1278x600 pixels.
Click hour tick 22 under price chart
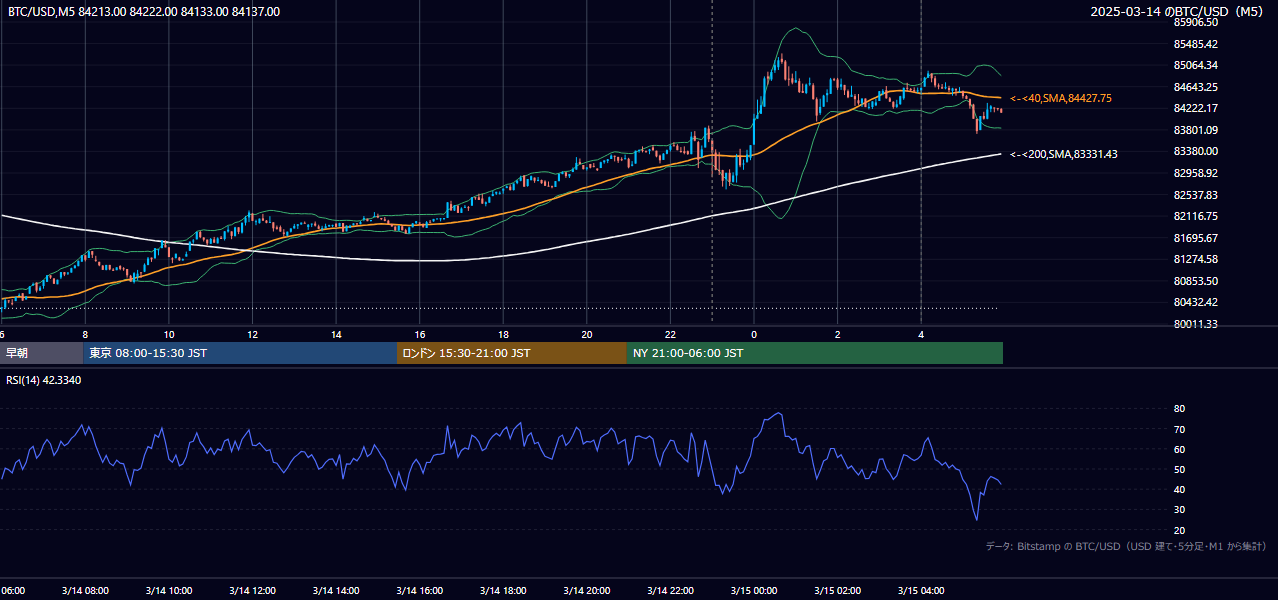coord(670,334)
